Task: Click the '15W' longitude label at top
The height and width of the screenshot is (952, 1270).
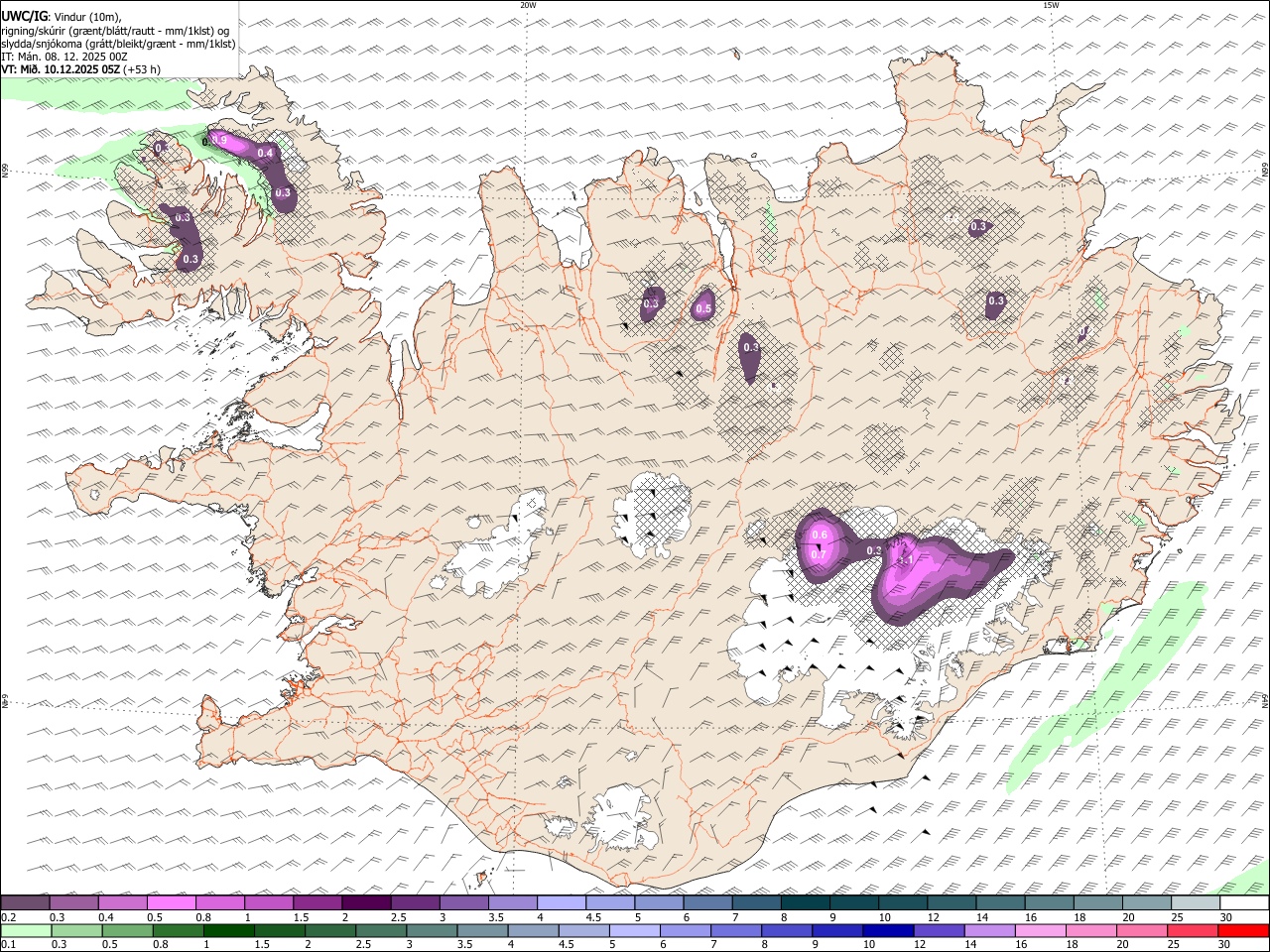Action: [1051, 5]
